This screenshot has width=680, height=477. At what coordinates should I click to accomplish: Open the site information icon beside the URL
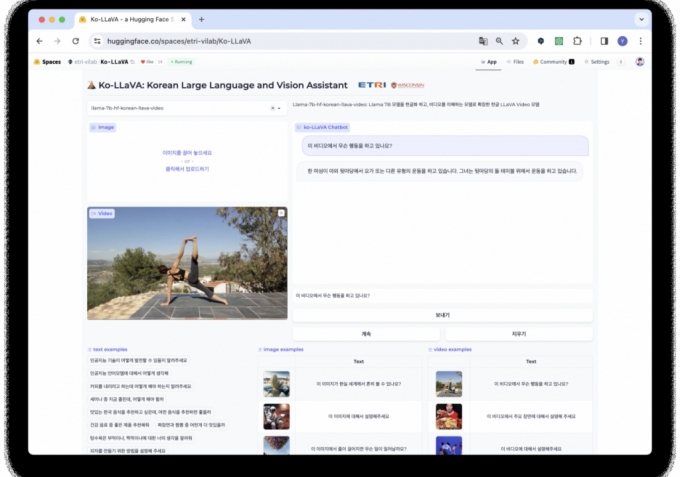(97, 41)
